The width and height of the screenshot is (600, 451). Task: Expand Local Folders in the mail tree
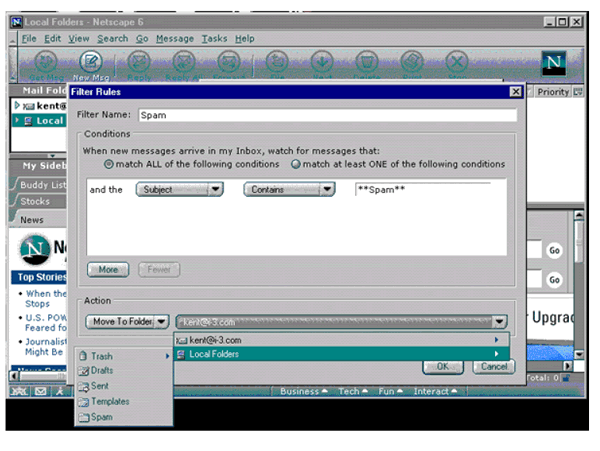(17, 120)
